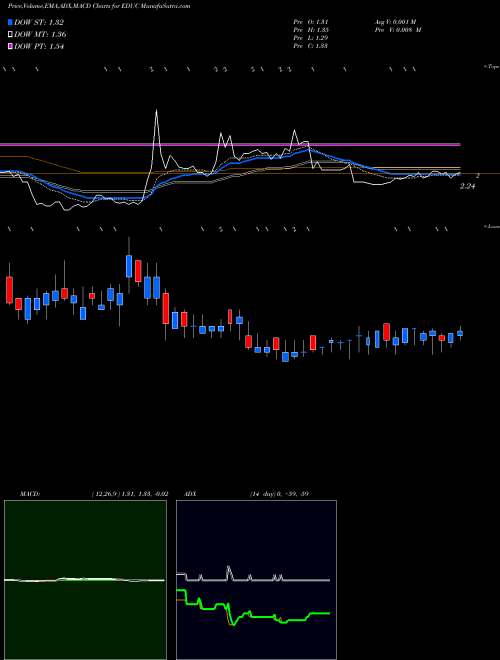500x660 pixels.
Task: Click the 'Avg V: 0.001 M' value
Action: (395, 22)
